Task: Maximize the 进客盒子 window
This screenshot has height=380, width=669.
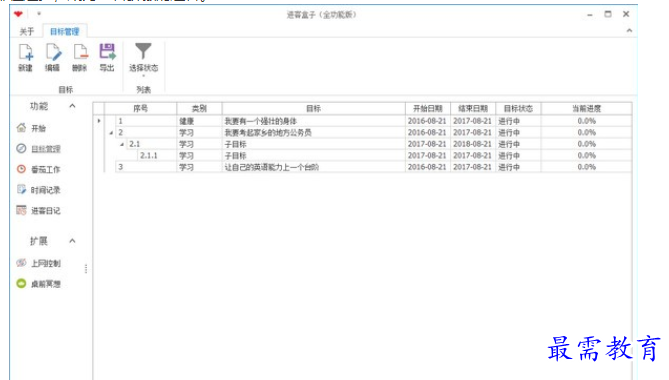Action: pos(608,14)
